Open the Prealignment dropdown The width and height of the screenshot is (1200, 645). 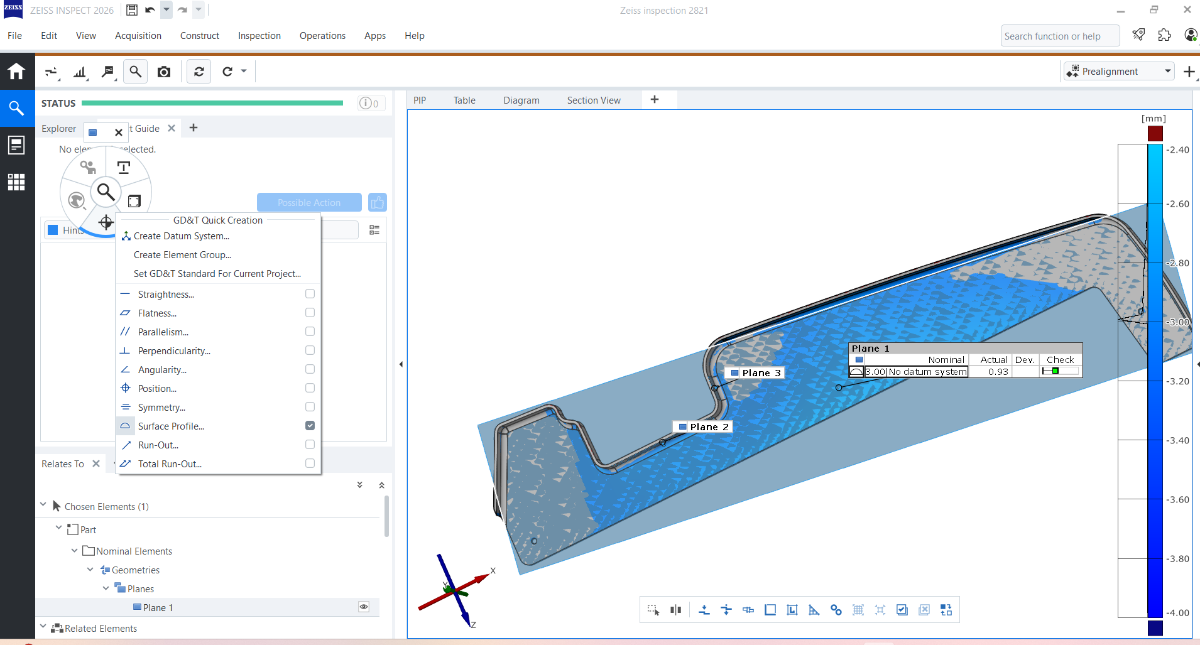pos(1119,72)
